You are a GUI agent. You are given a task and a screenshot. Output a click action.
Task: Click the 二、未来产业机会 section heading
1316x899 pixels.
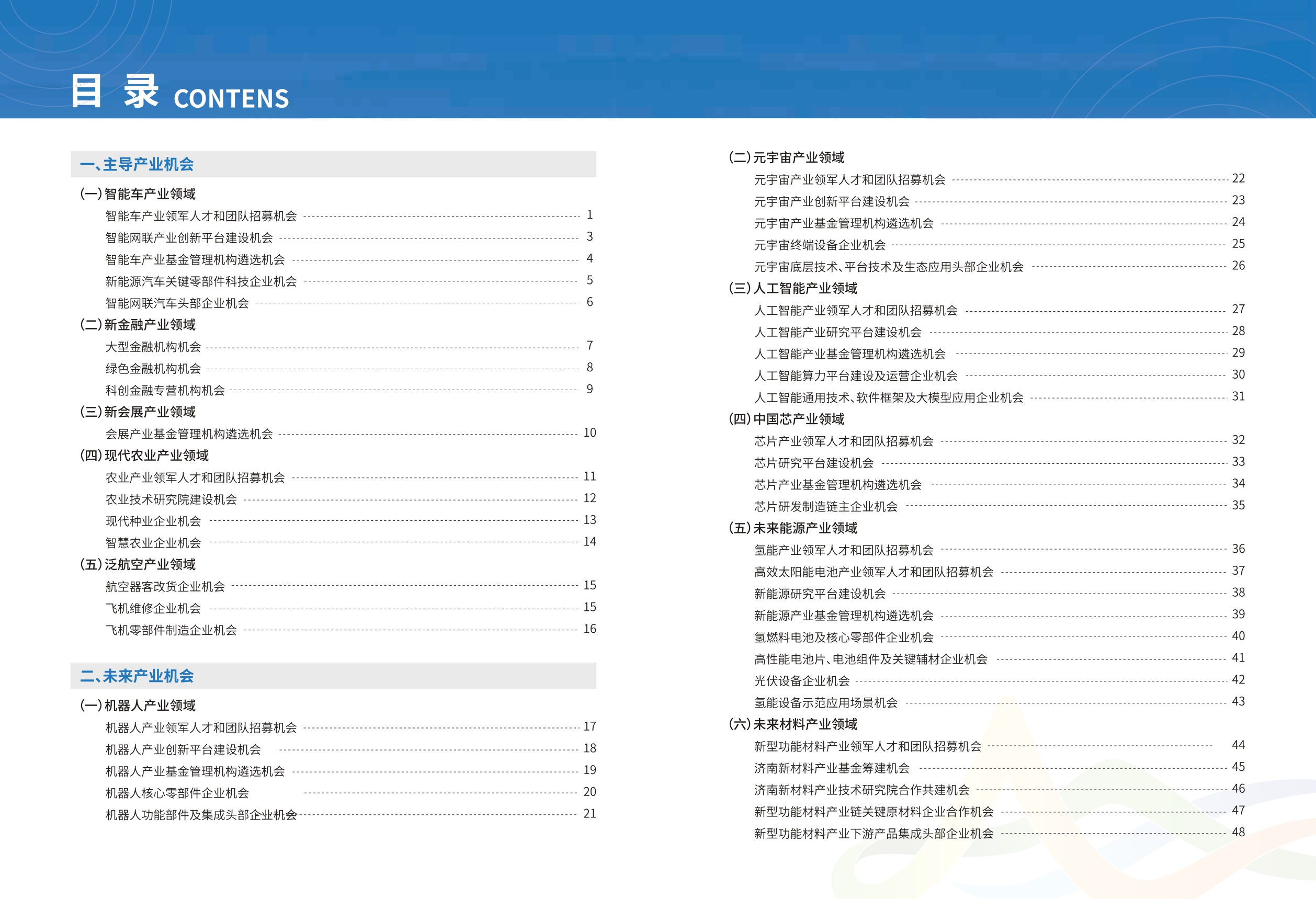click(x=137, y=675)
